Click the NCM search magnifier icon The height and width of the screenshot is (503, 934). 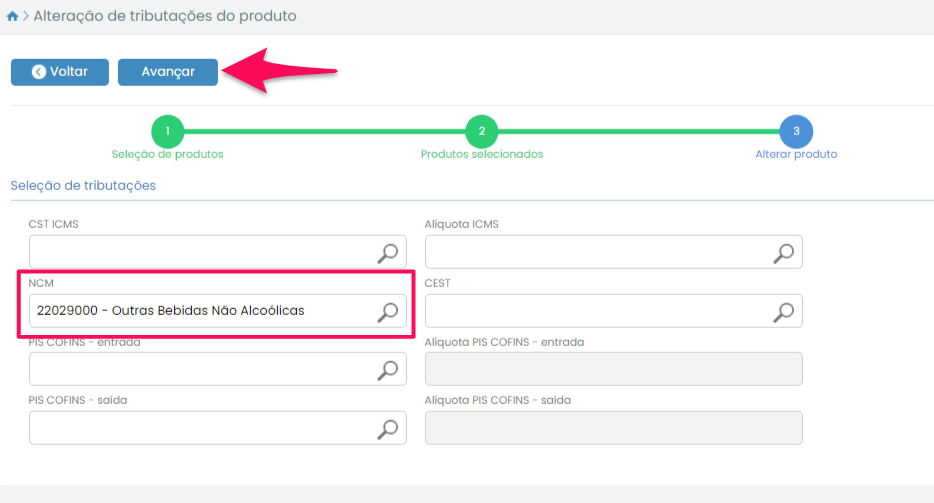click(x=387, y=312)
